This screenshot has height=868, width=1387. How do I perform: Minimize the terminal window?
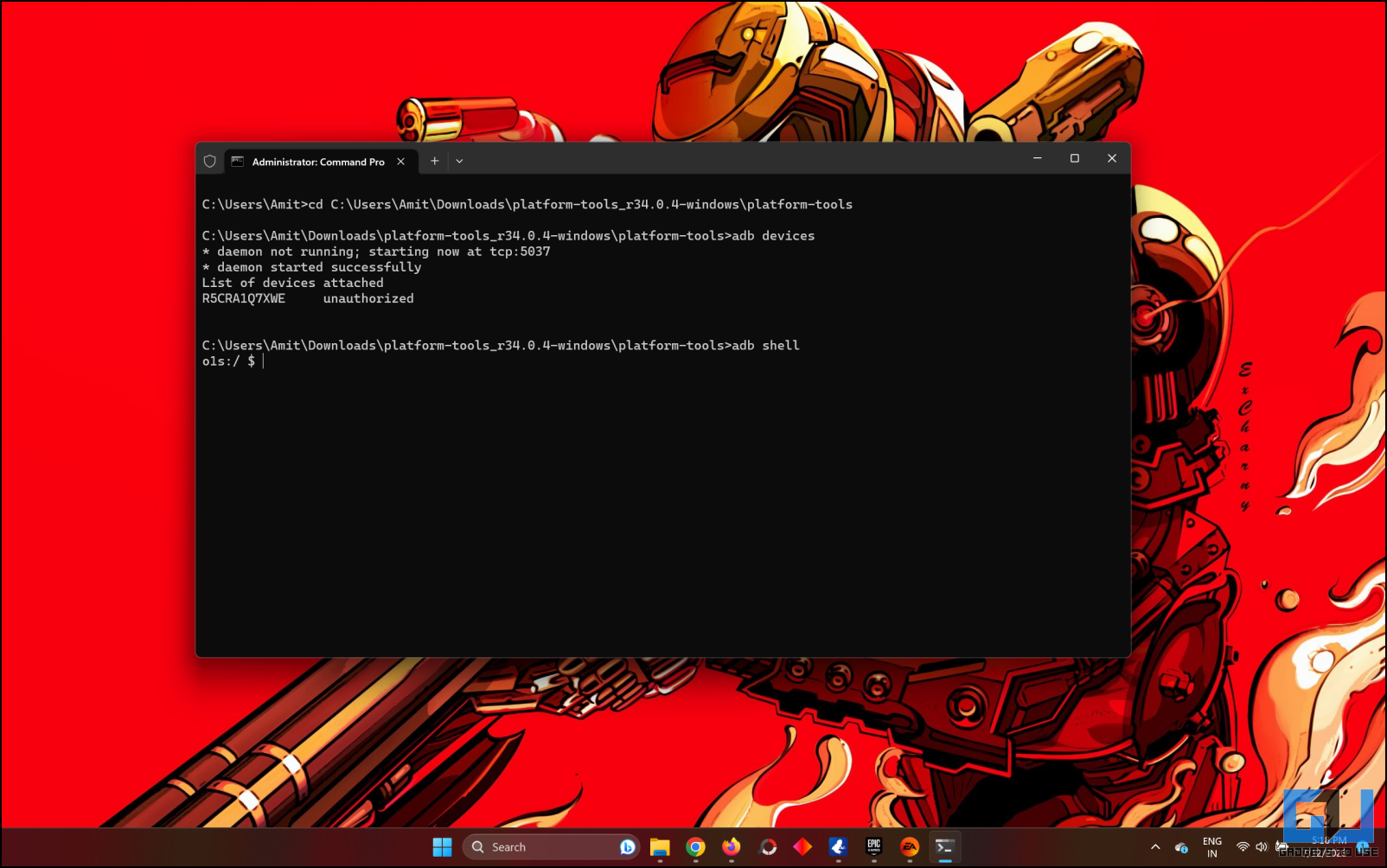(x=1038, y=158)
